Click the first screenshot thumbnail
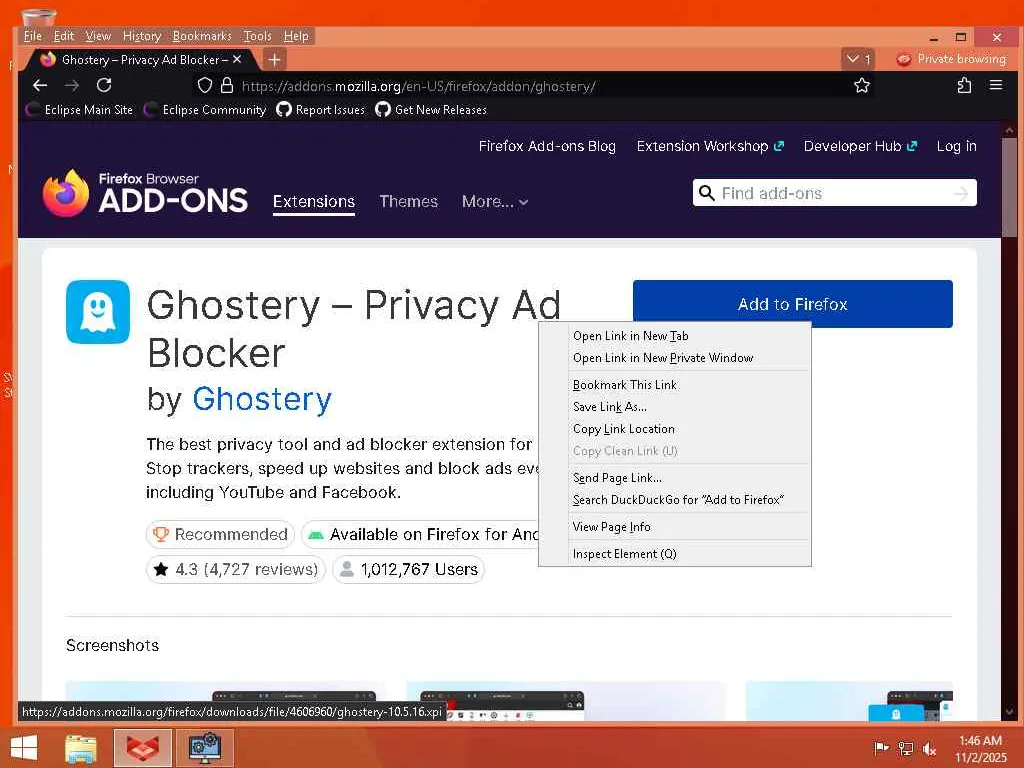This screenshot has height=768, width=1024. point(225,701)
